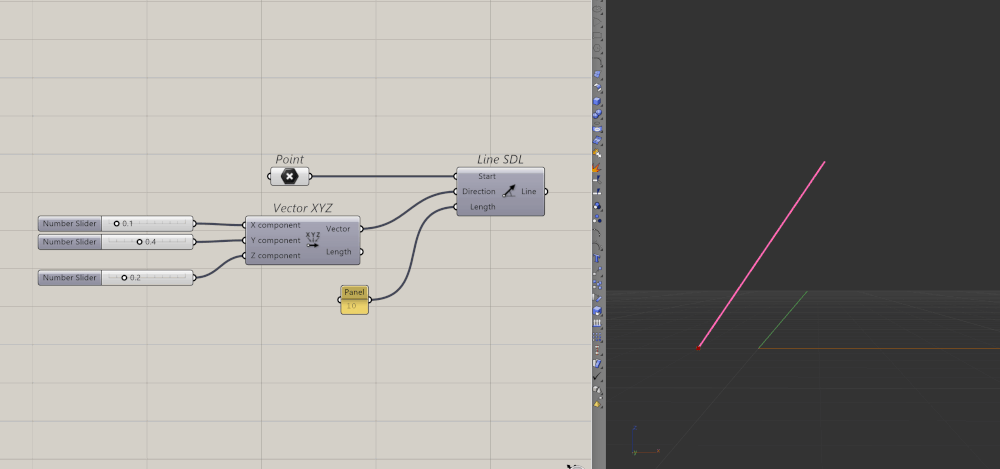Viewport: 1000px width, 469px height.
Task: Click the Line output on Line SDL
Action: click(529, 191)
